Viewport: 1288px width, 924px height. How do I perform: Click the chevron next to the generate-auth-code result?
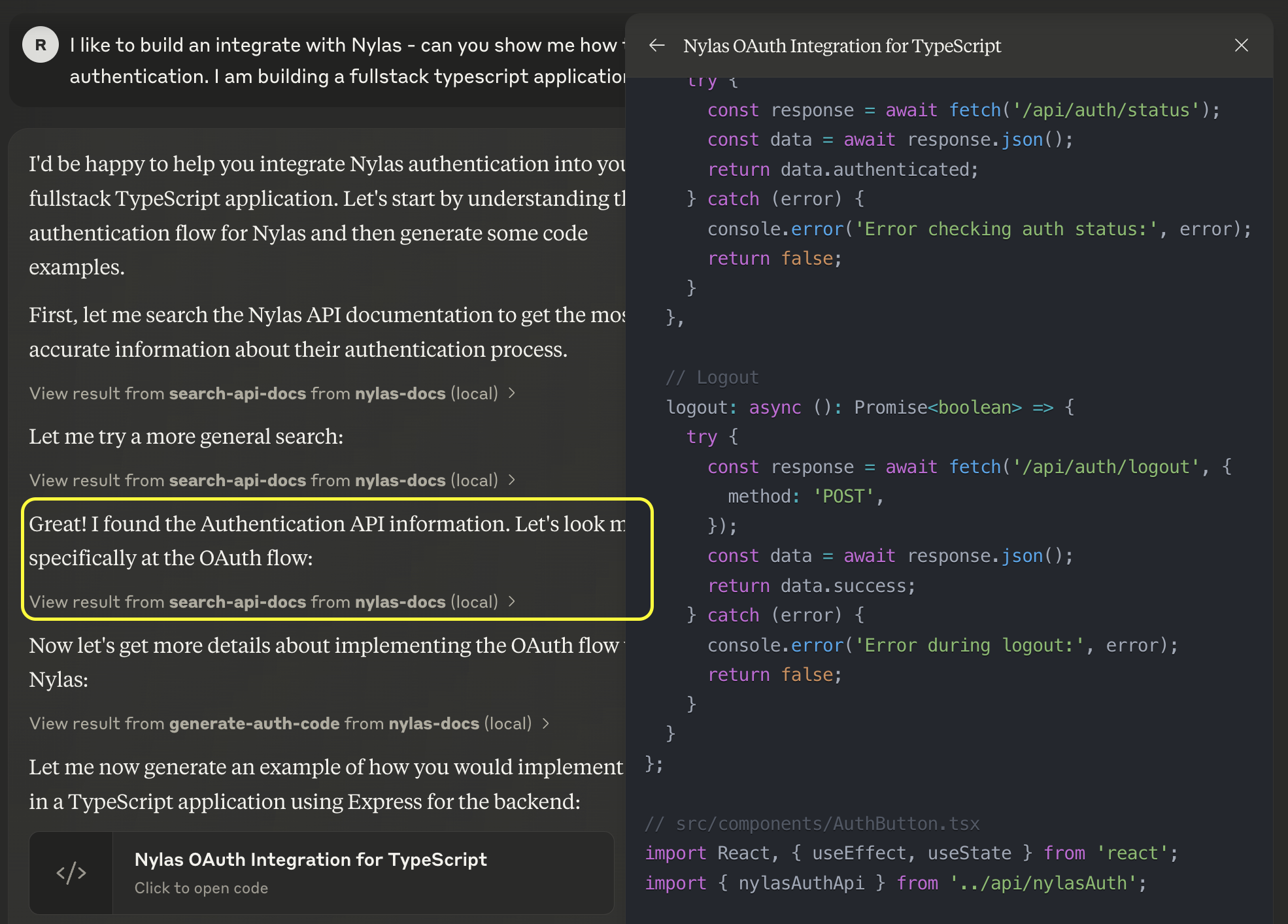546,723
